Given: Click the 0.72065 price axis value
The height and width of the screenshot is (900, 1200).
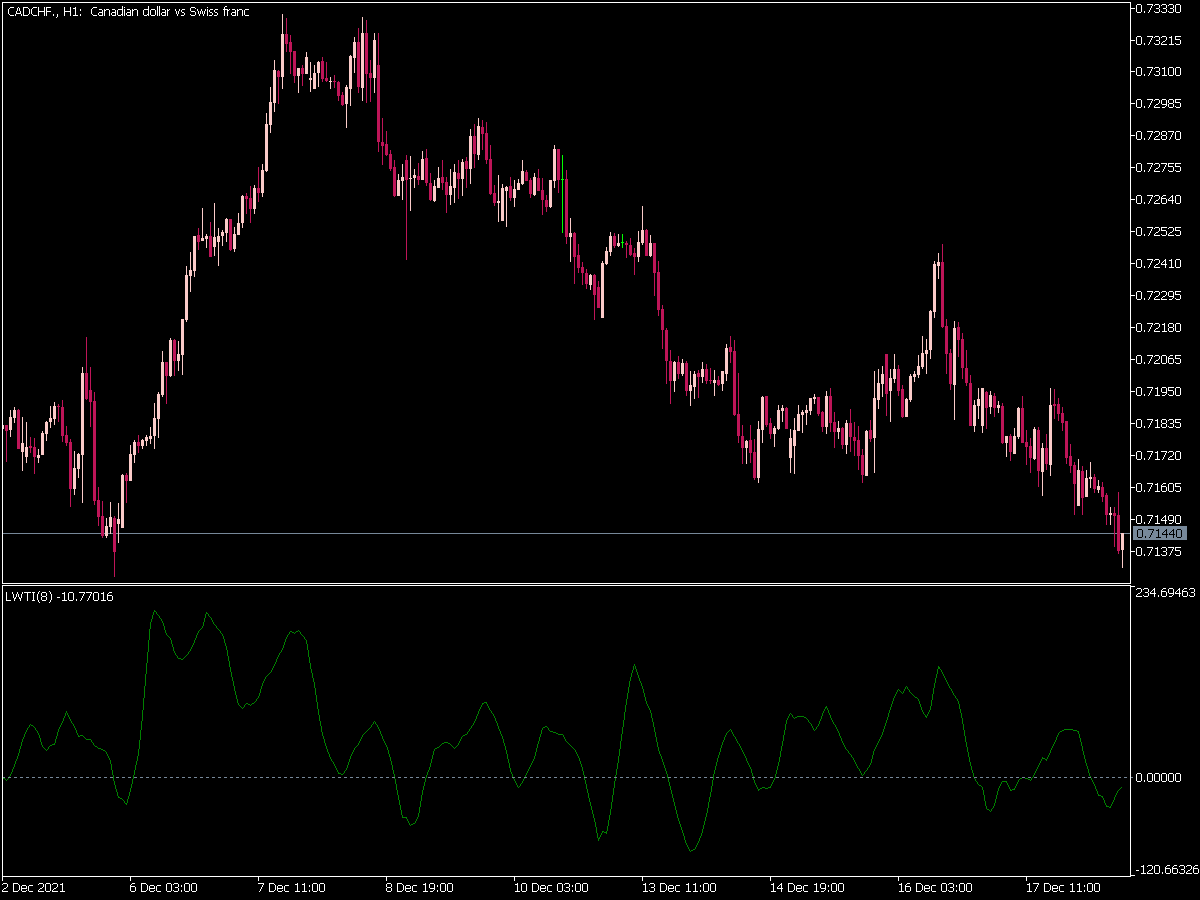Looking at the screenshot, I should (x=1160, y=360).
